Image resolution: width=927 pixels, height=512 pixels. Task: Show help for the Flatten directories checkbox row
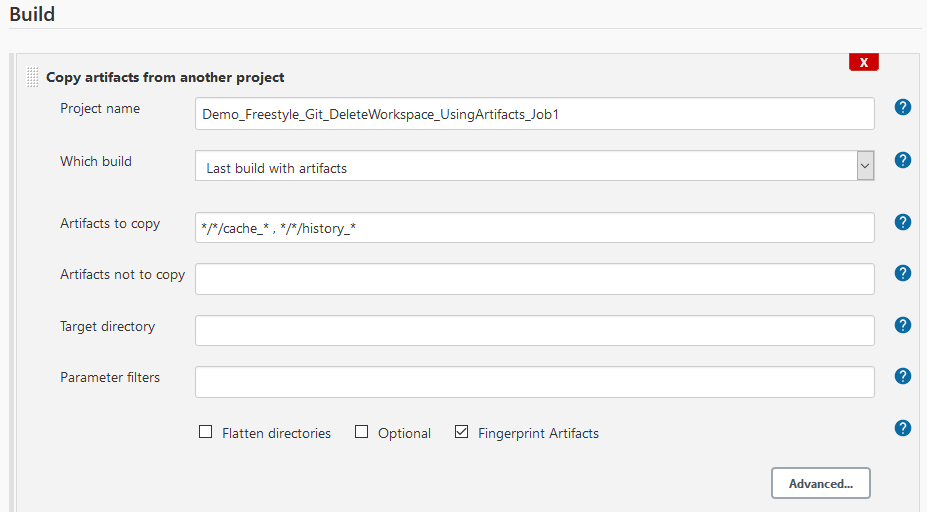903,428
